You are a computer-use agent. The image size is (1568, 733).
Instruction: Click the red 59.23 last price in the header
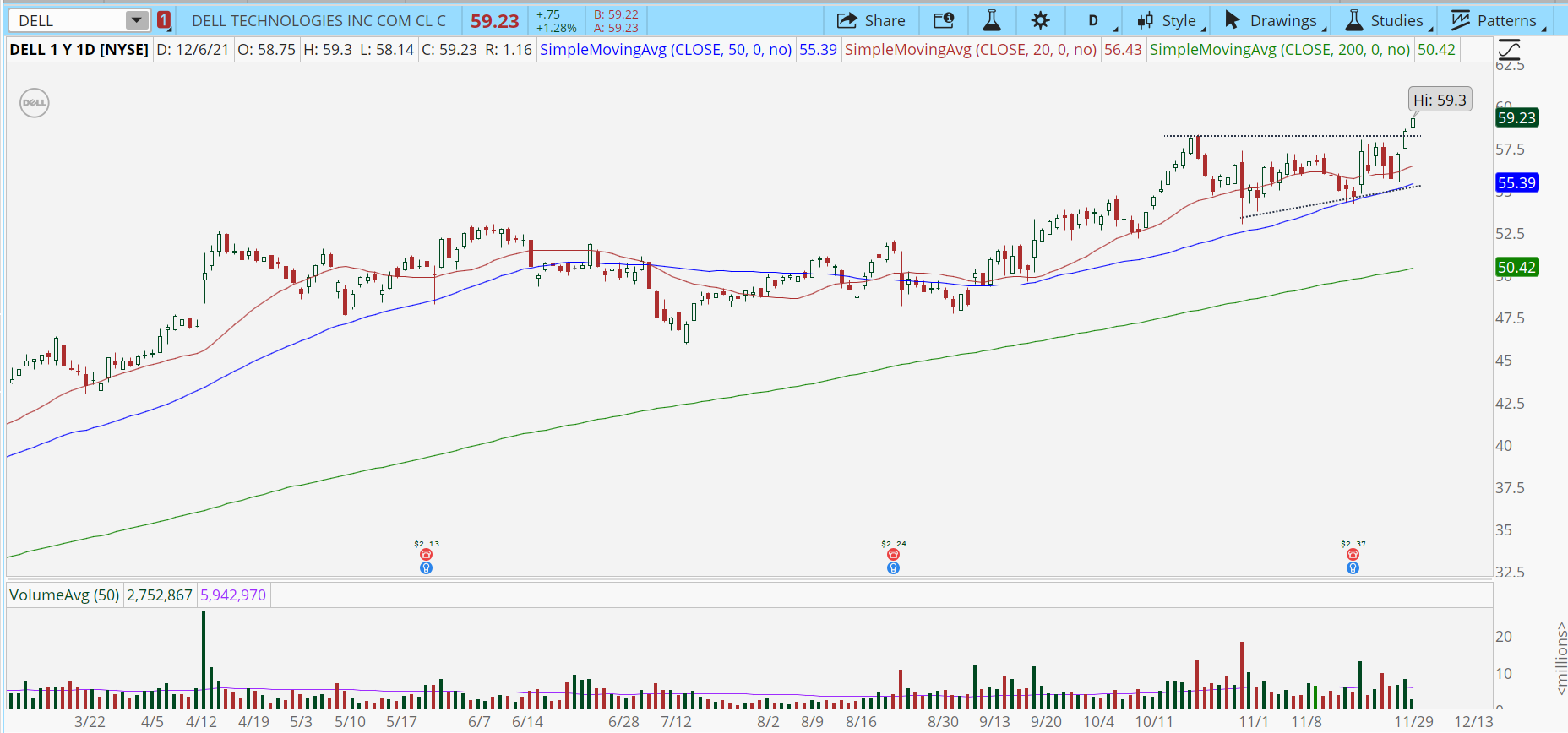pyautogui.click(x=495, y=21)
